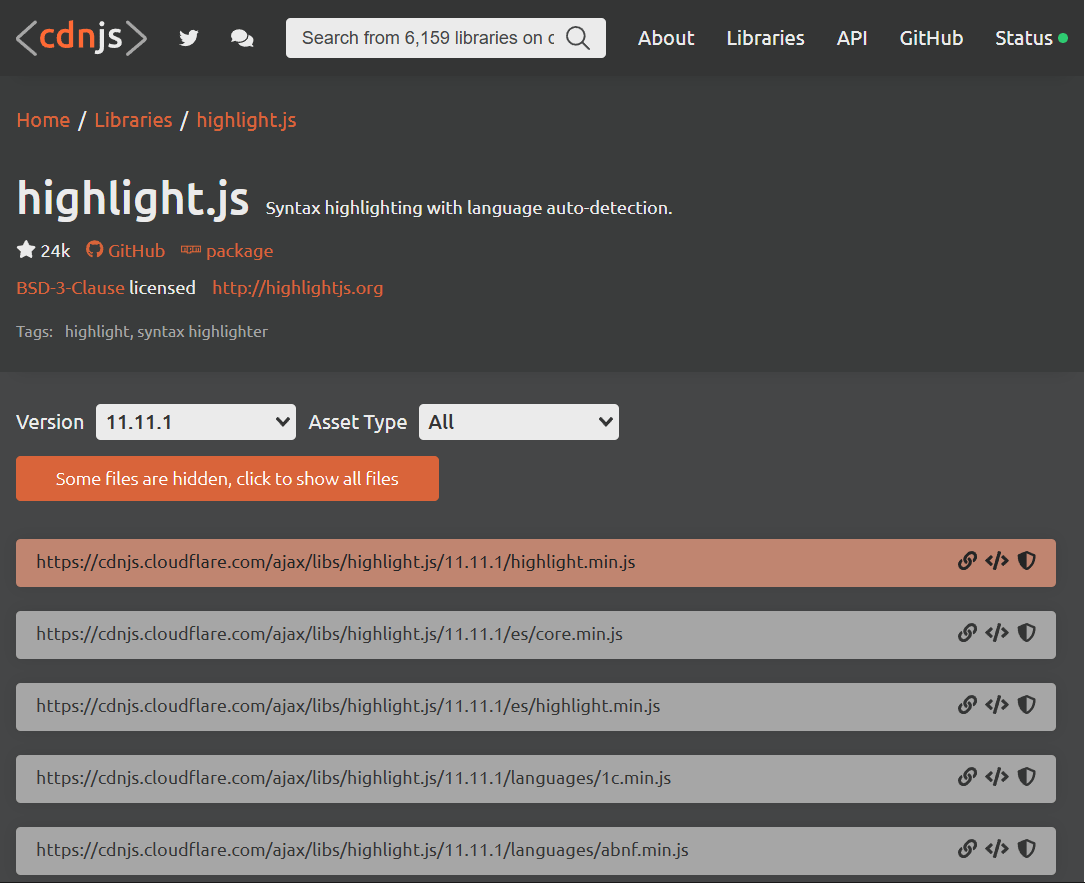The image size is (1085, 883).
Task: Show all hidden files button
Action: point(227,478)
